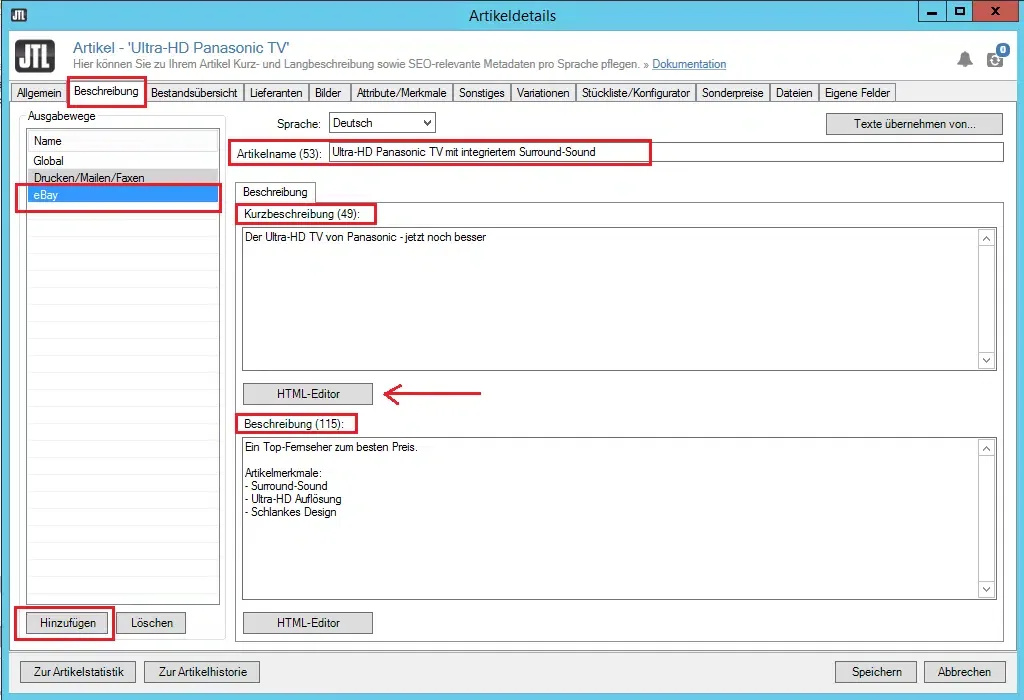Click inside the long Beschreibung text area

pos(610,518)
